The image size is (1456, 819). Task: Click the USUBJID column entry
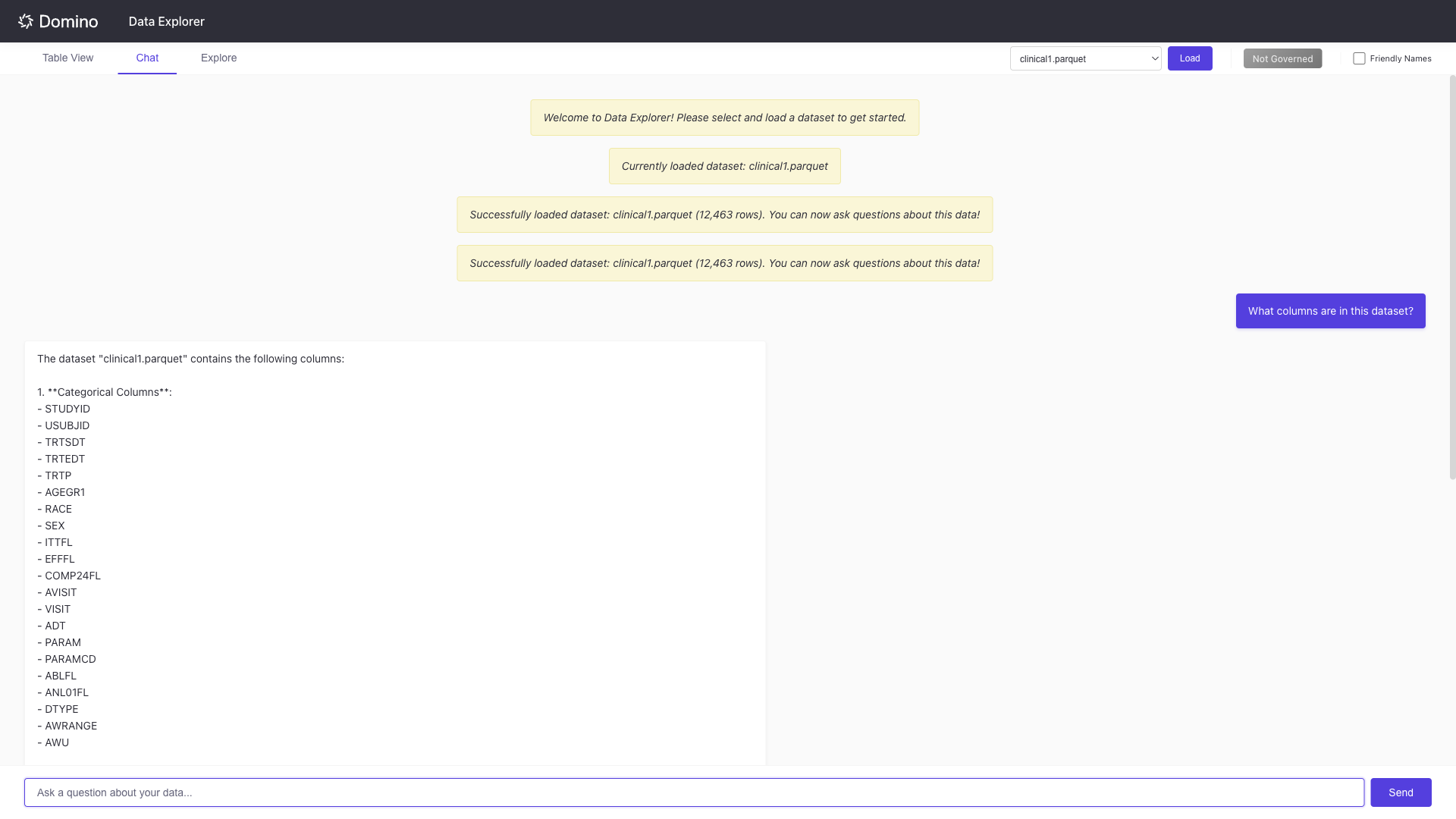[x=67, y=425]
